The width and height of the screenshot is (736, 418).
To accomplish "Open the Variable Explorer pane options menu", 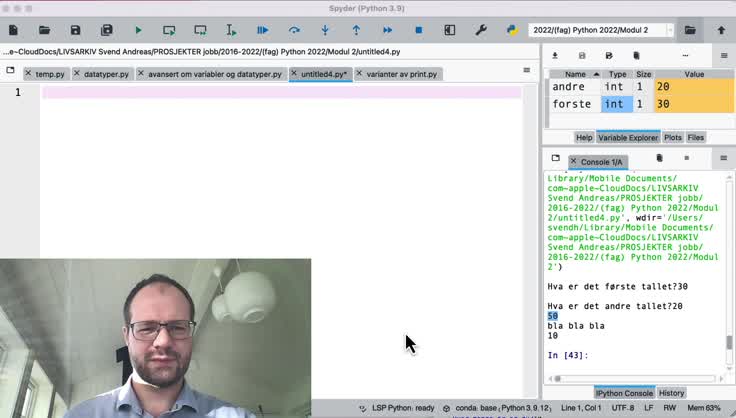I will click(x=723, y=56).
